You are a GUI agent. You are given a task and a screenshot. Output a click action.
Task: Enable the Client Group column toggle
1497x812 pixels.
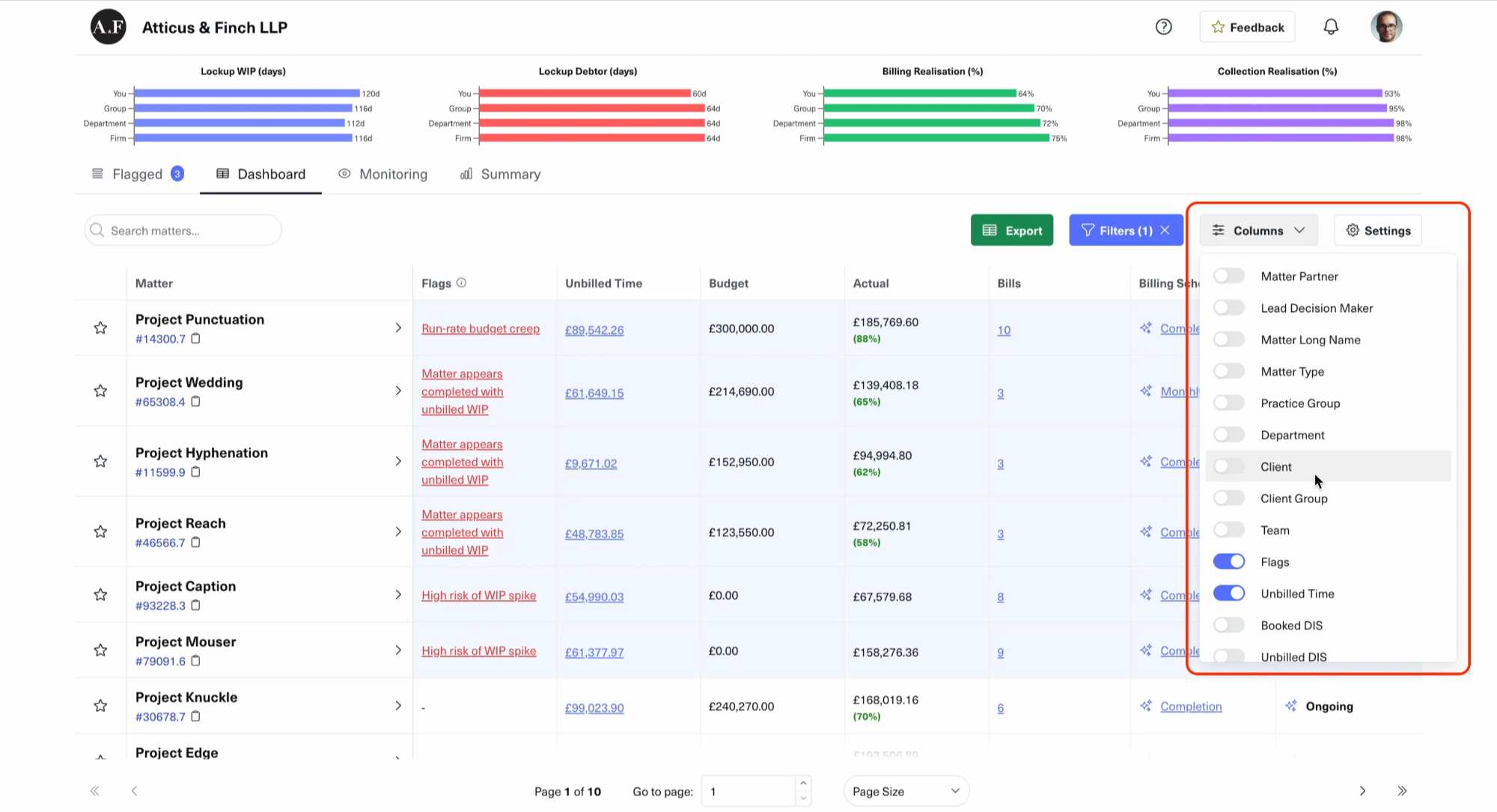1229,498
